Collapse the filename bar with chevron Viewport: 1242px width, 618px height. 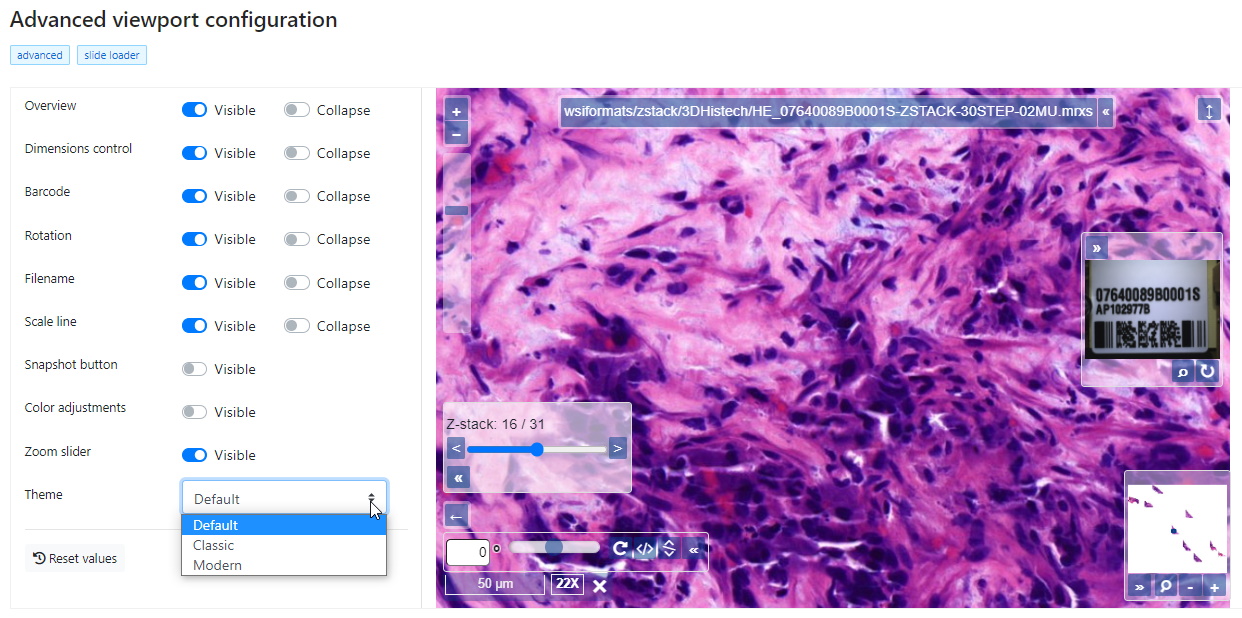click(1105, 113)
